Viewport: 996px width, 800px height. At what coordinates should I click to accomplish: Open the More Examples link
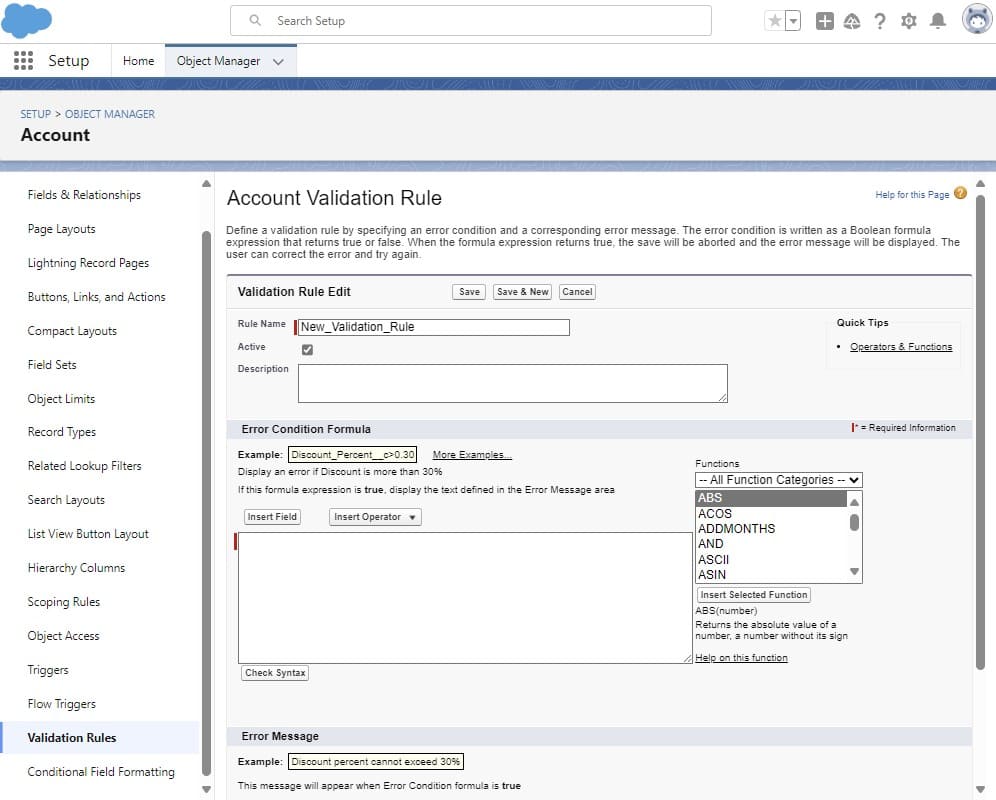[472, 455]
